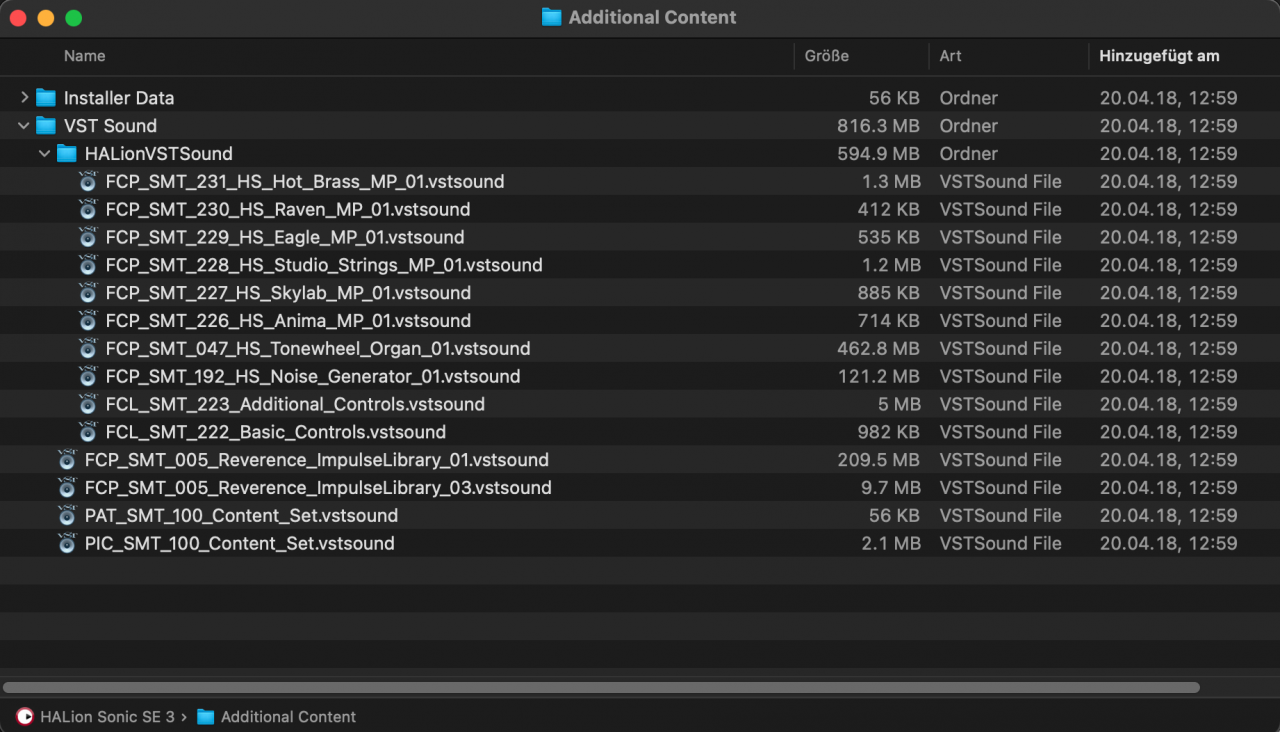This screenshot has width=1280, height=732.
Task: Click the PAT_SMT_100 file icon
Action: coord(67,516)
